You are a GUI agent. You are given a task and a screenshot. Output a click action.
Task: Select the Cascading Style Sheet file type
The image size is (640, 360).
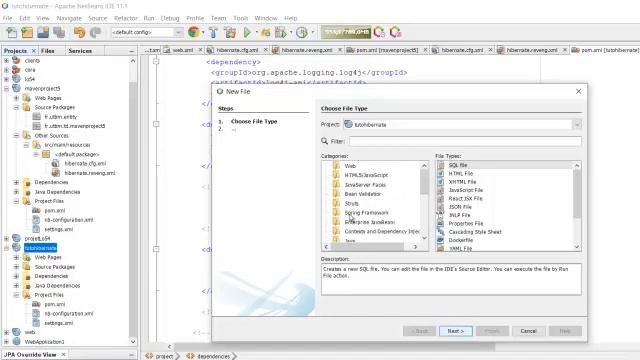coord(475,232)
